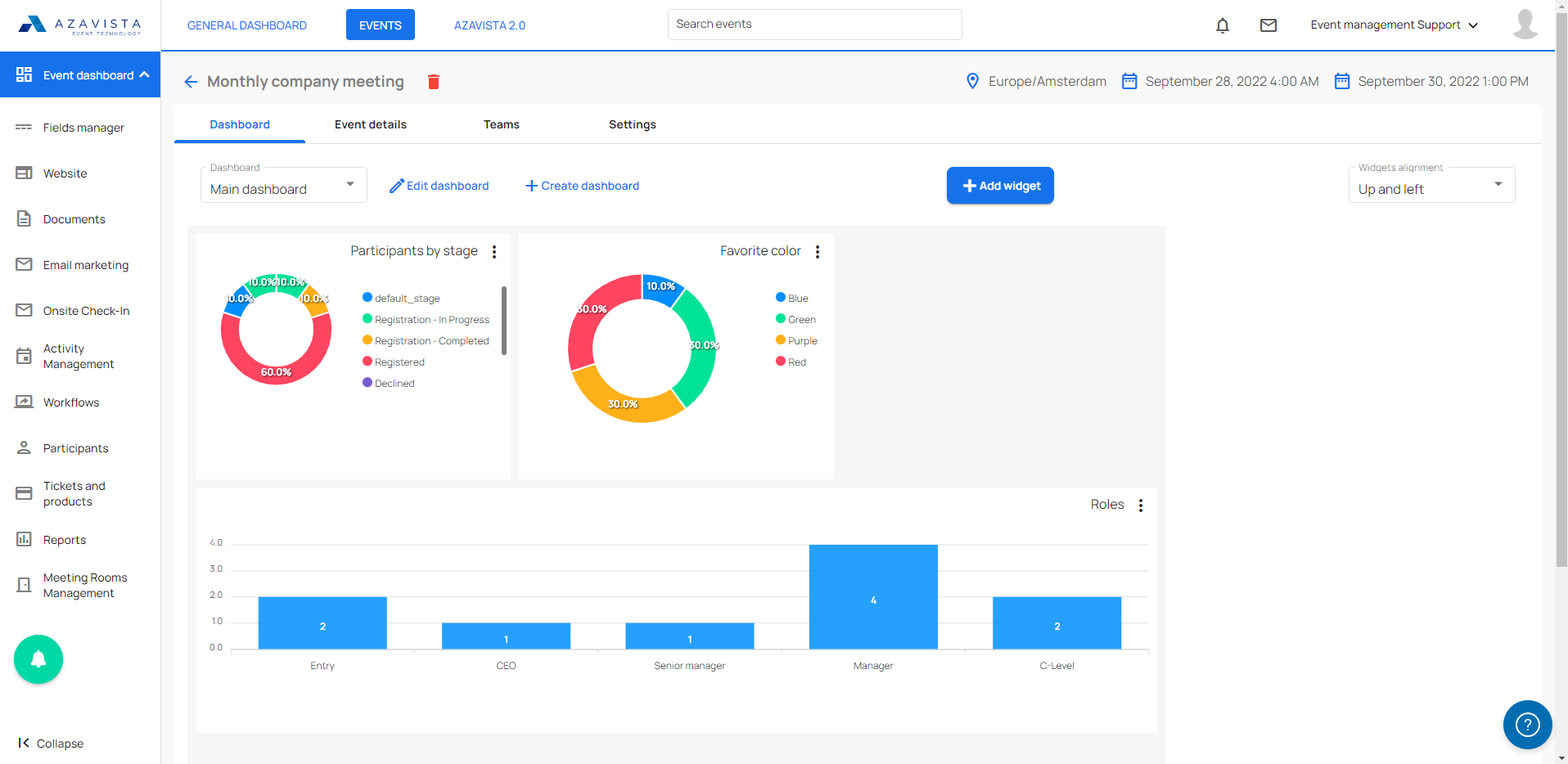Click the Activity Management calendar icon

24,356
